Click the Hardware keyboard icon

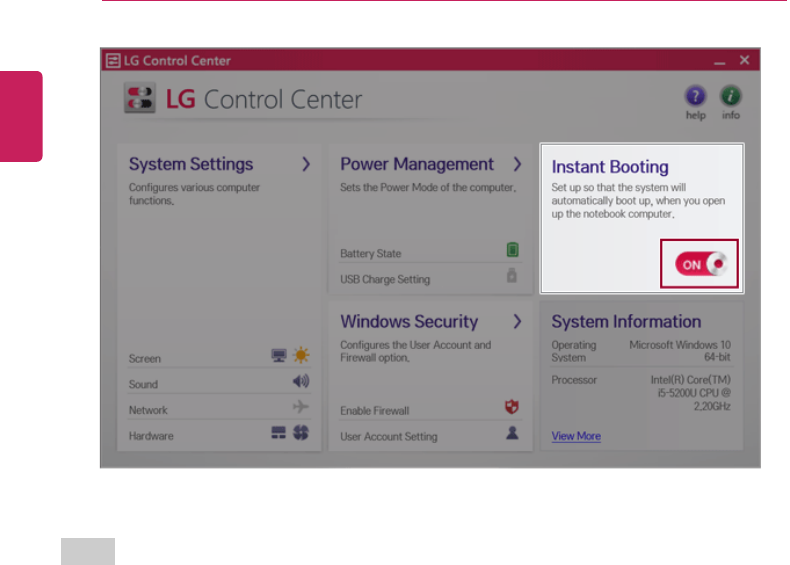click(x=278, y=432)
